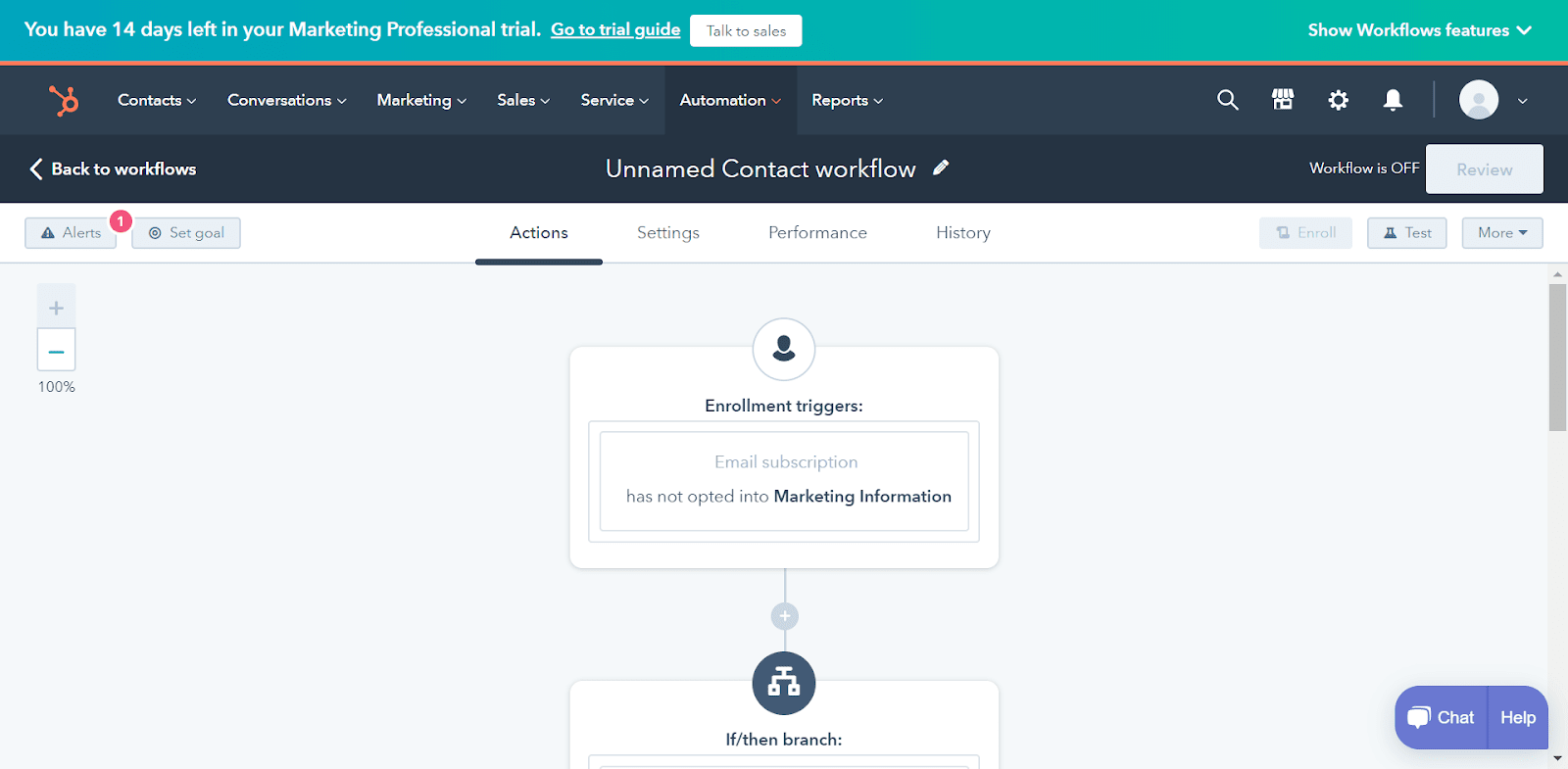
Task: Open the Automation menu
Action: [730, 100]
